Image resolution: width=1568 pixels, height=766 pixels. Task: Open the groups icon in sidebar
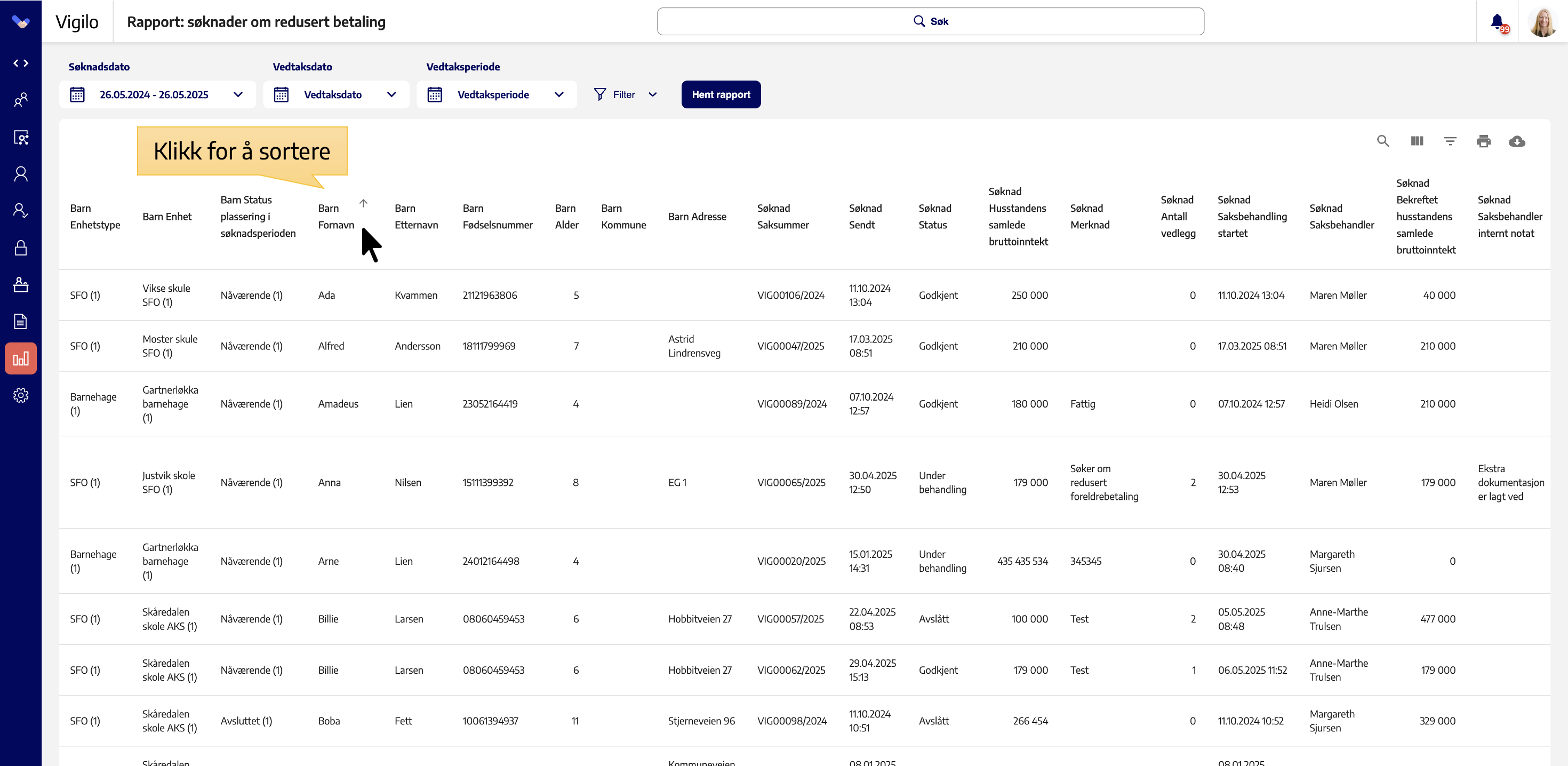[21, 100]
